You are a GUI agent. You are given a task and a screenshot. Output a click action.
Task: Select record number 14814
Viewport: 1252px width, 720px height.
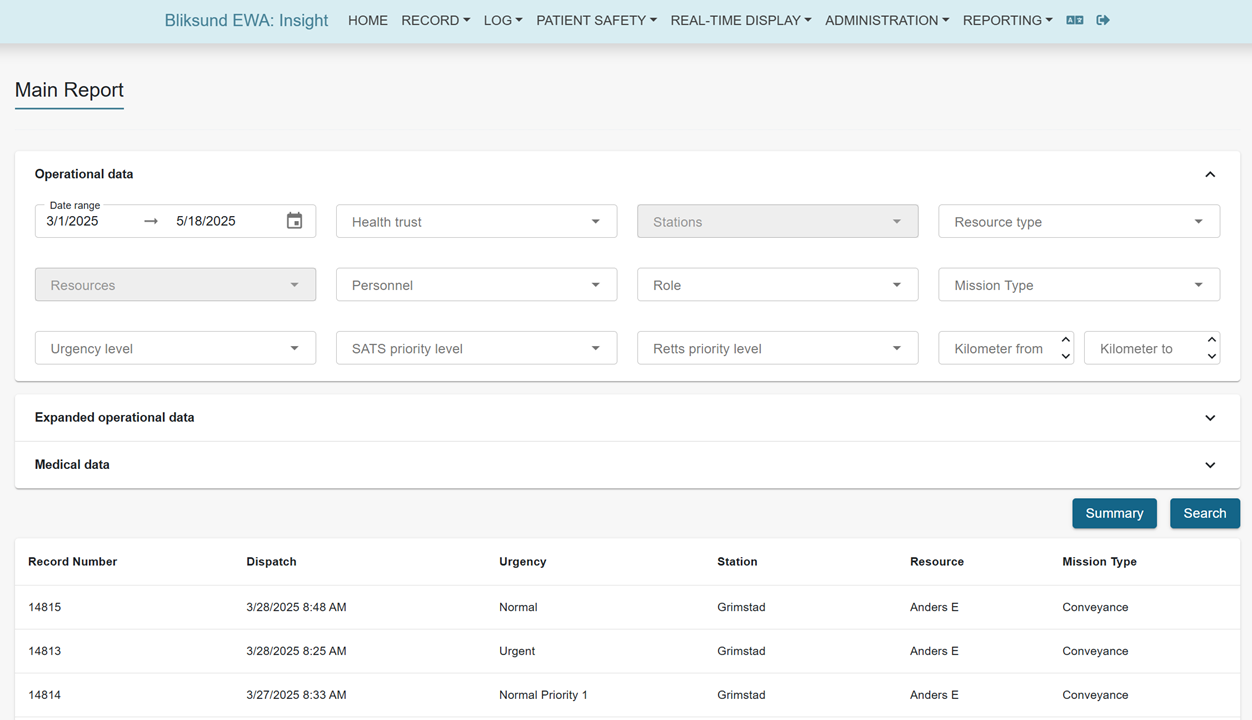[x=45, y=695]
